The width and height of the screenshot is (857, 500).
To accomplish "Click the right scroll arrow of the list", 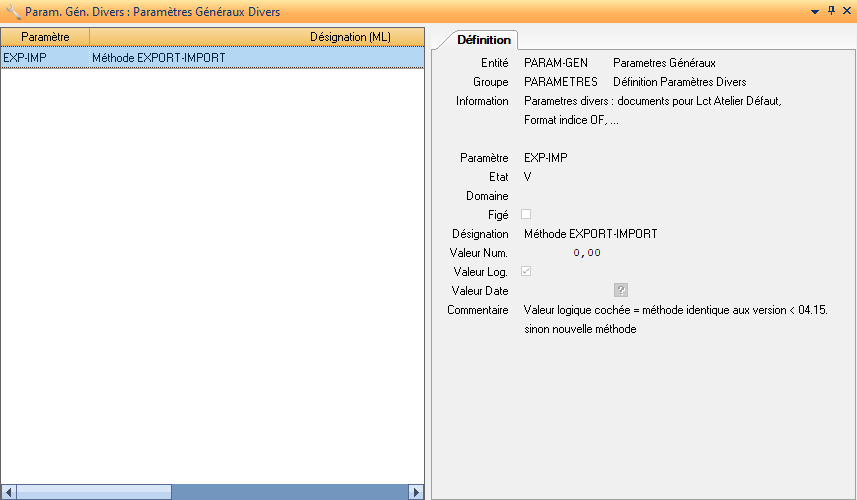I will tap(416, 492).
